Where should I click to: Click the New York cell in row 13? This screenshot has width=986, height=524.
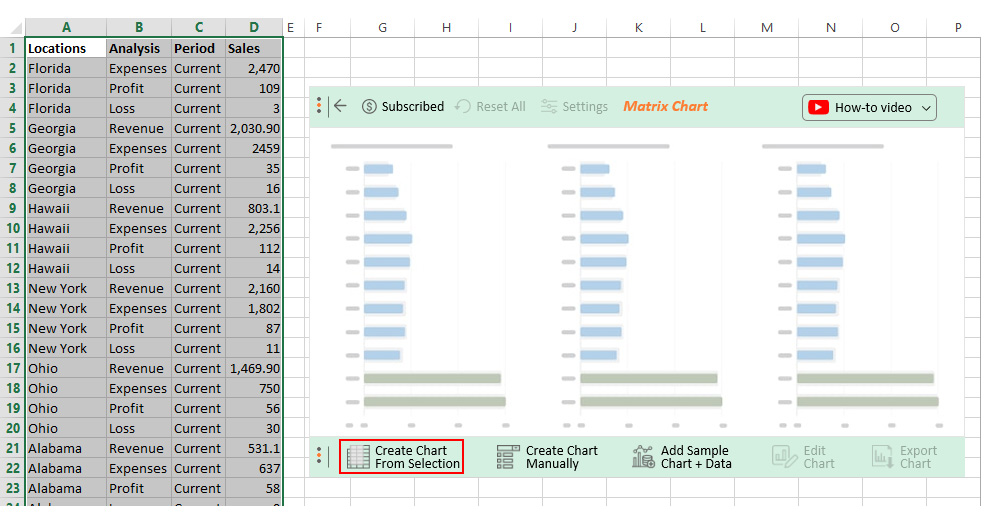click(x=66, y=288)
